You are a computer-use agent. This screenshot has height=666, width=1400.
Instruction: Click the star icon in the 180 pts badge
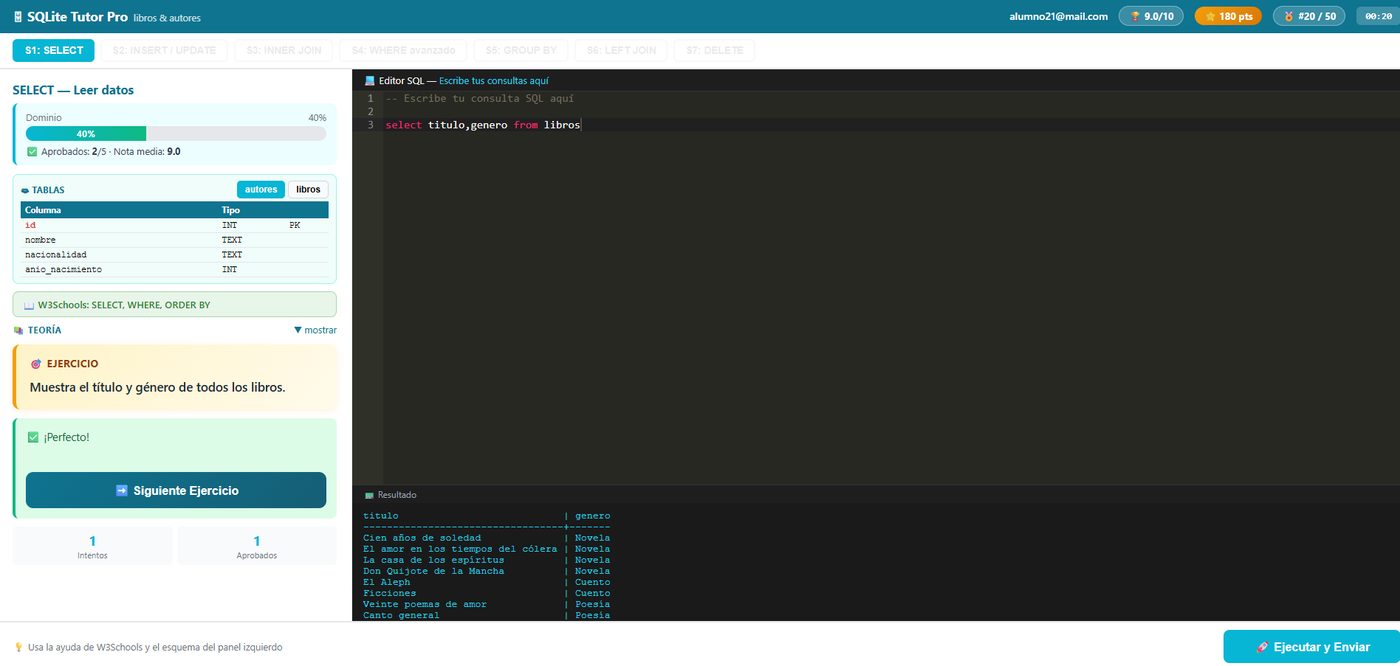click(1210, 17)
